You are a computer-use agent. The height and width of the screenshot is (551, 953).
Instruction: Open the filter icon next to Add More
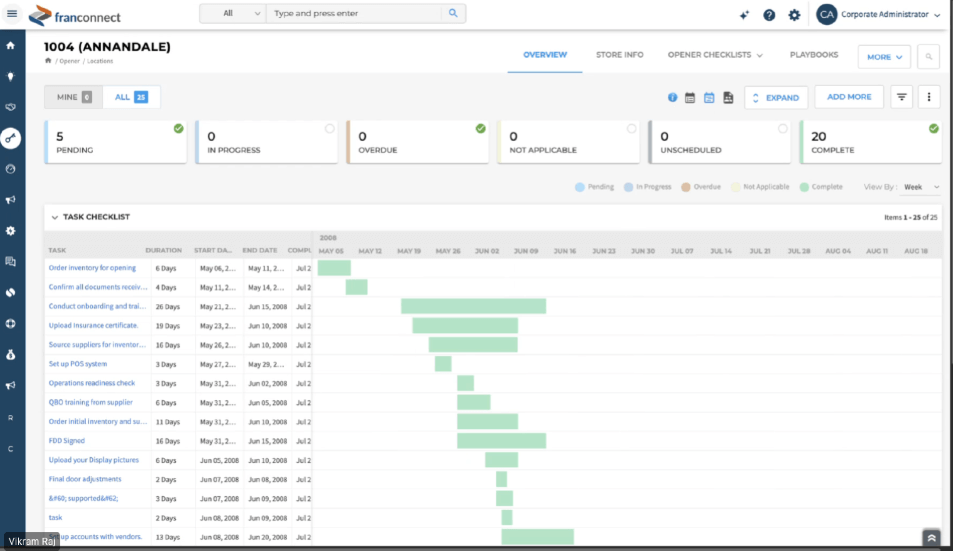click(x=901, y=97)
